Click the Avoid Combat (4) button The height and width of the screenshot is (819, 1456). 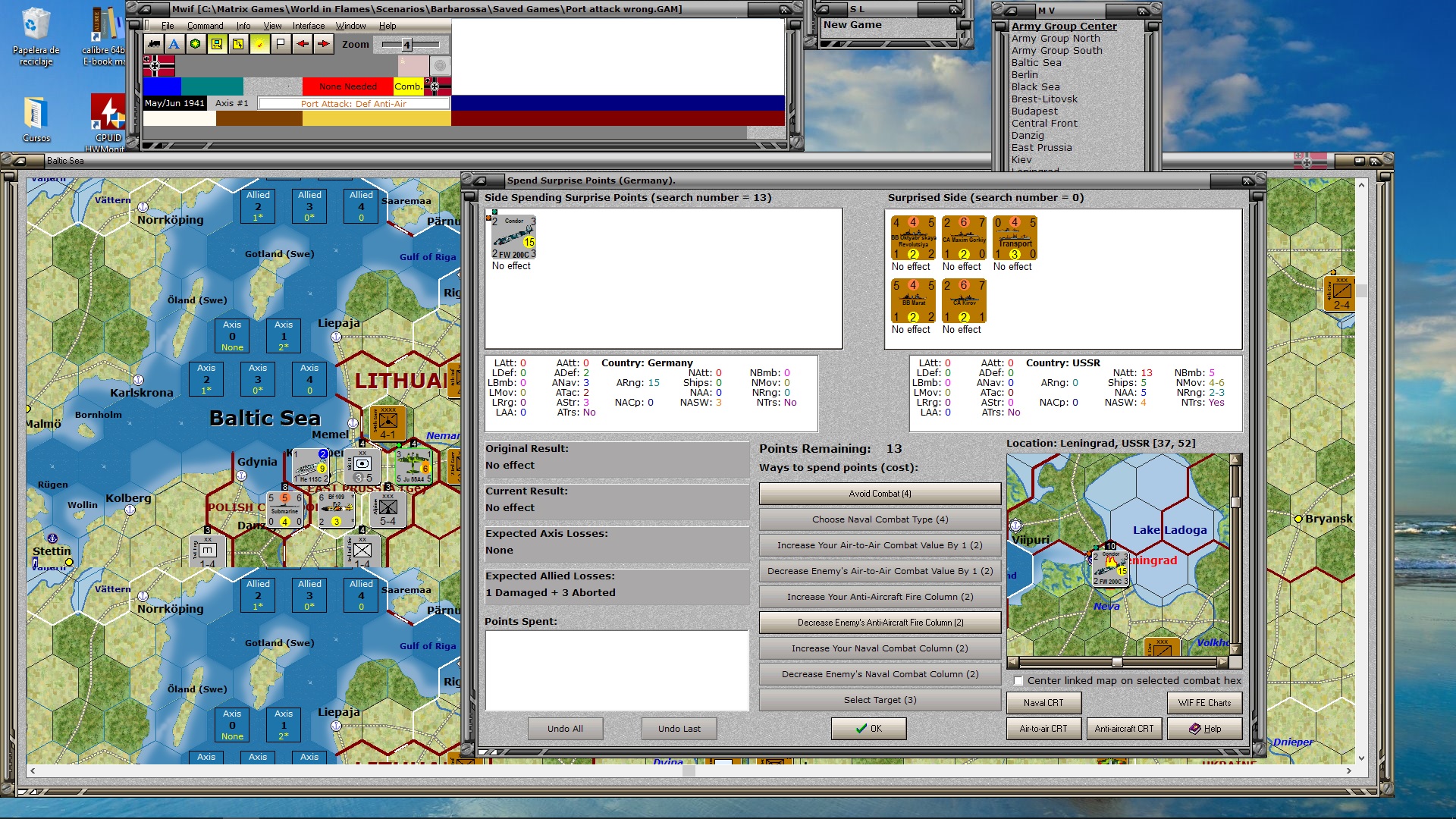tap(880, 494)
